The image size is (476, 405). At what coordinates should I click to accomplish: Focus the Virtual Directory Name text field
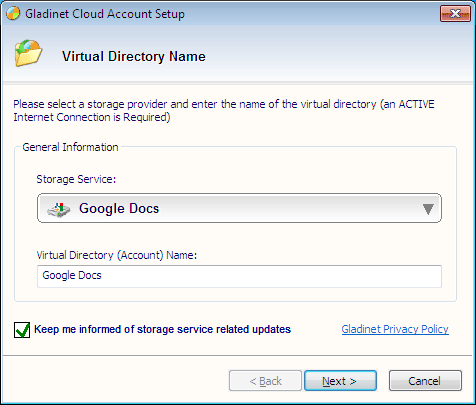(x=239, y=276)
